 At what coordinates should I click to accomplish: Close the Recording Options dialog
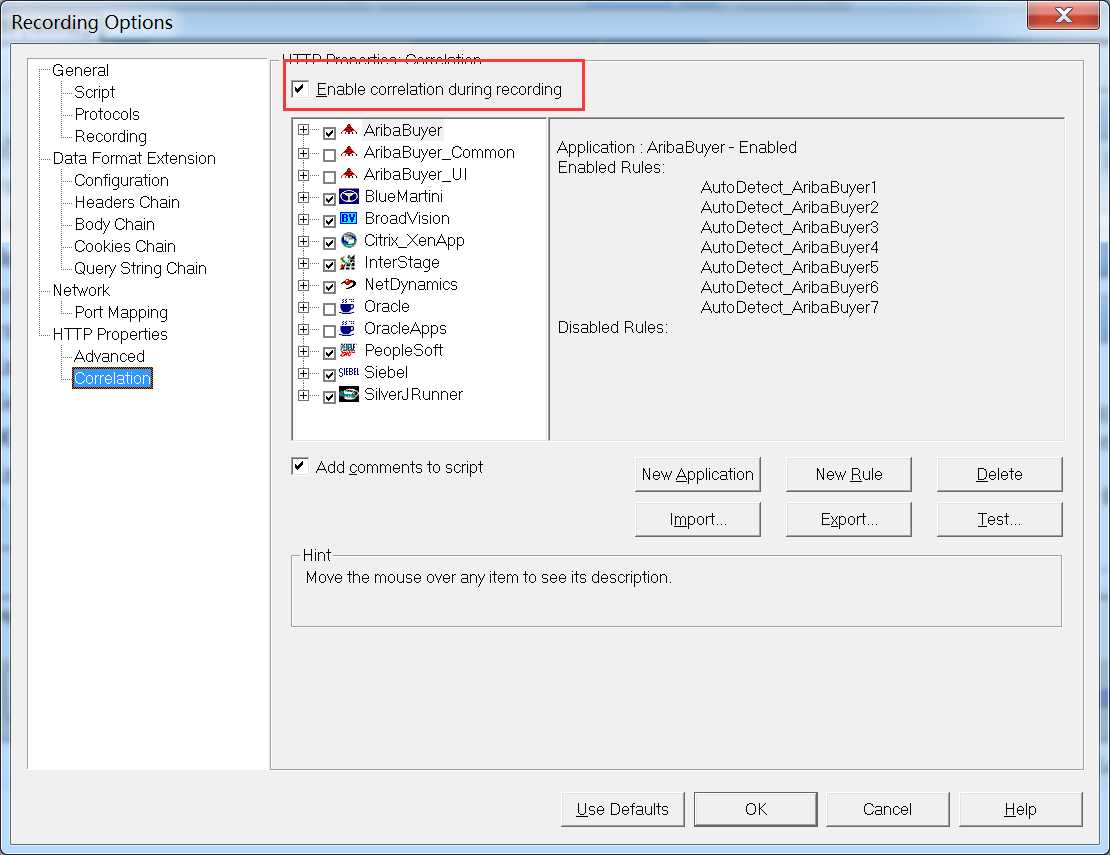[1063, 15]
